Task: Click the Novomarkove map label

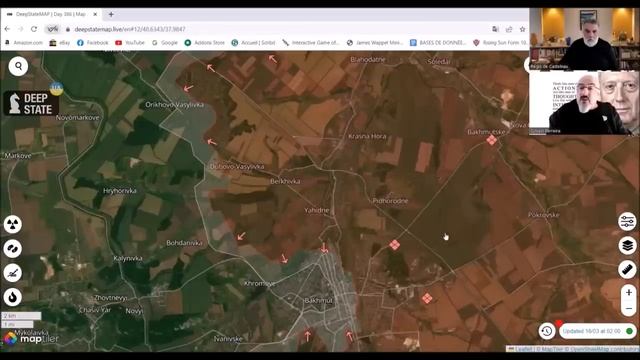Action: [78, 118]
